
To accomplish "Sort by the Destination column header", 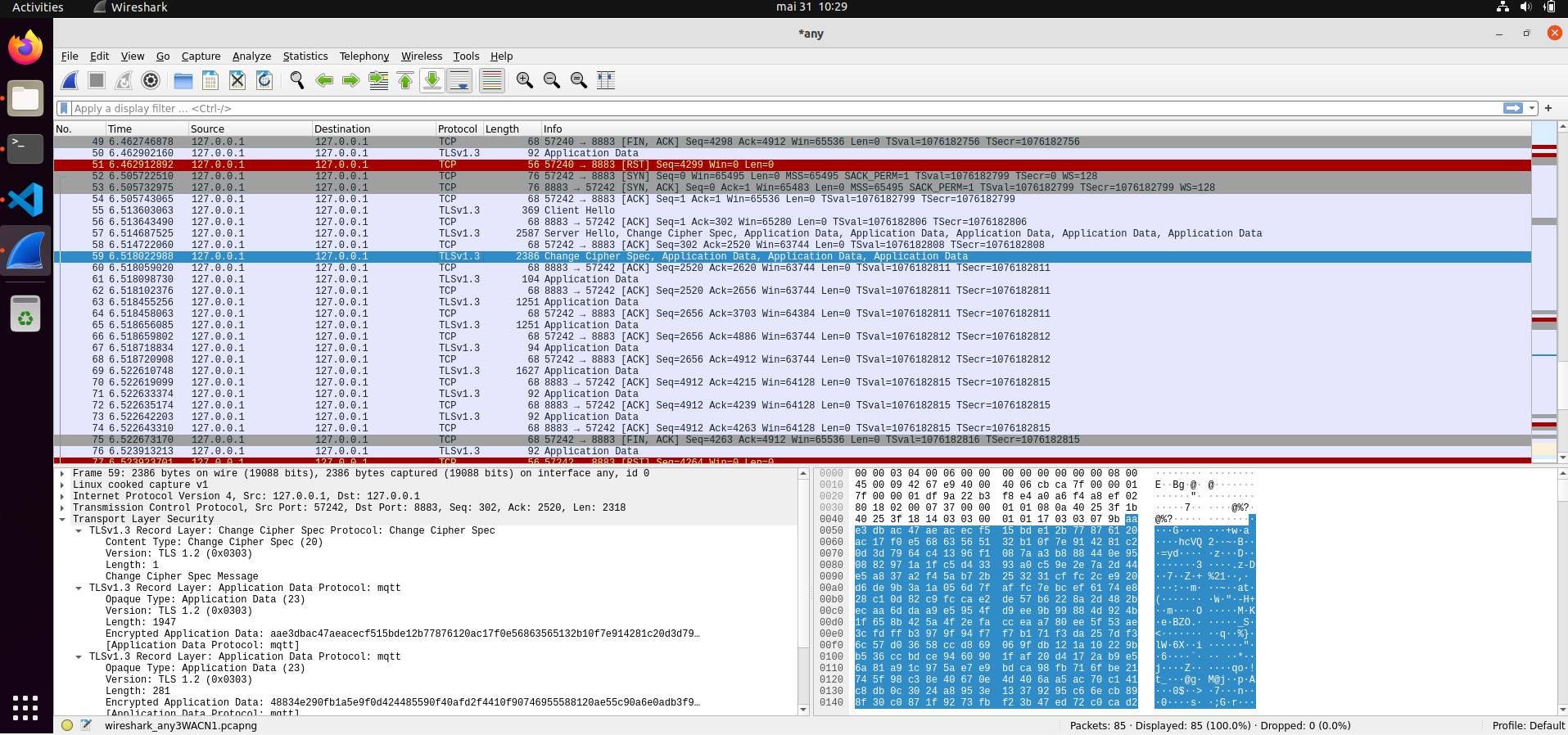I will (373, 129).
